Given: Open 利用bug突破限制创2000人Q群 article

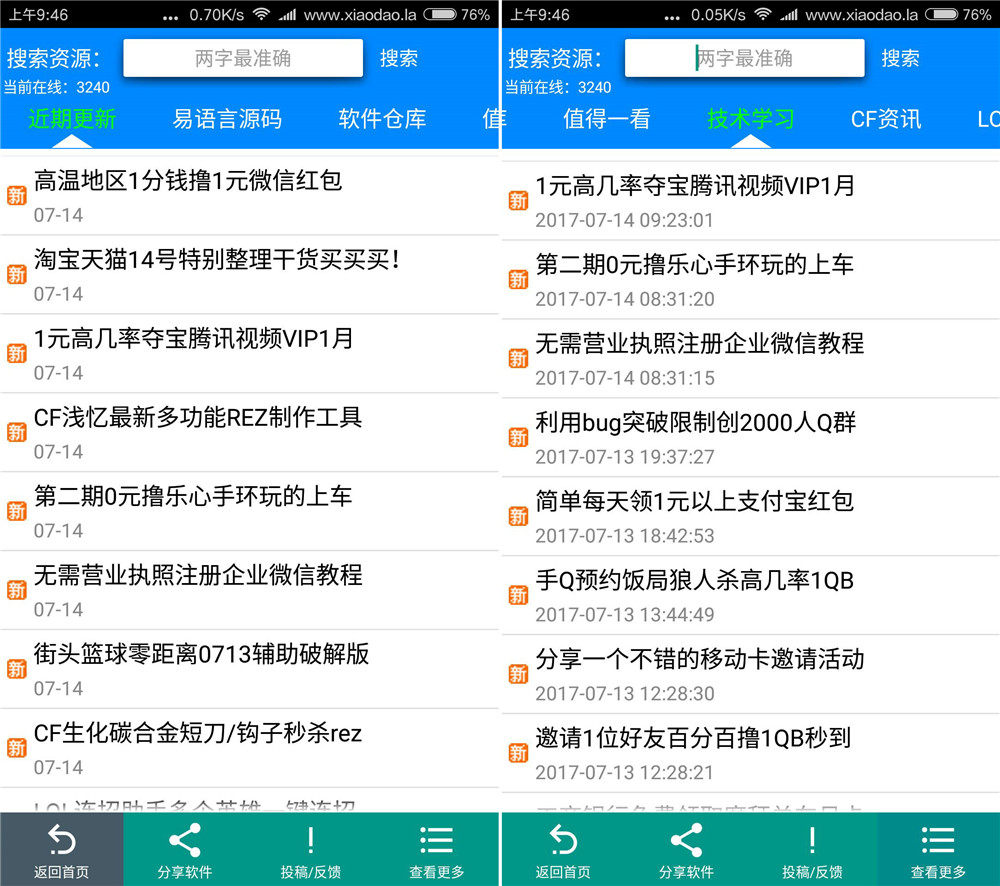Looking at the screenshot, I should click(x=751, y=438).
